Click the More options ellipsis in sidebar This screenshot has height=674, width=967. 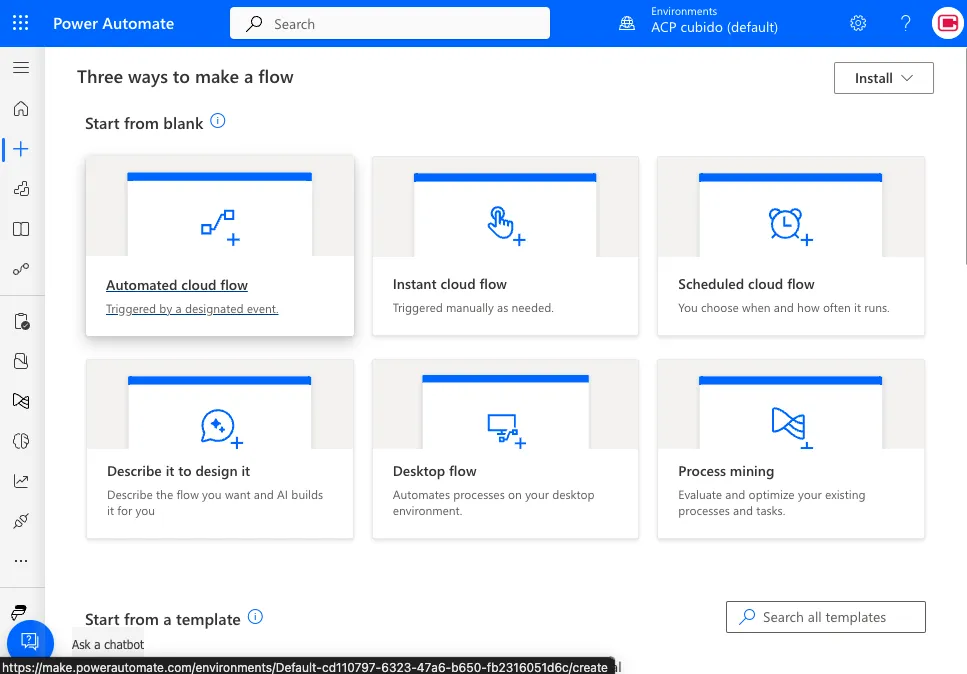pos(22,560)
